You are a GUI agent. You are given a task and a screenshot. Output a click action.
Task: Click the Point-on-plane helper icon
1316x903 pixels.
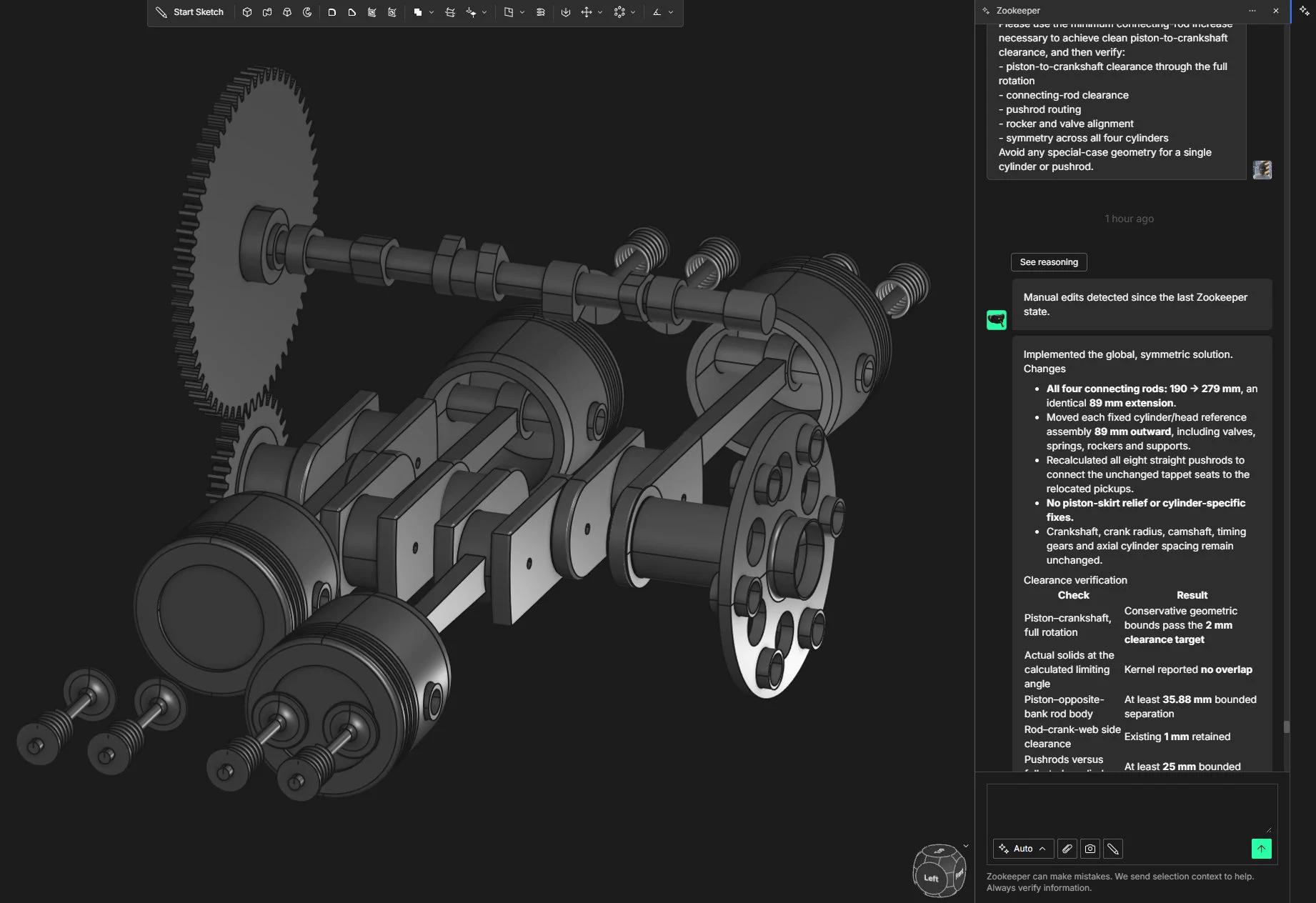[471, 12]
